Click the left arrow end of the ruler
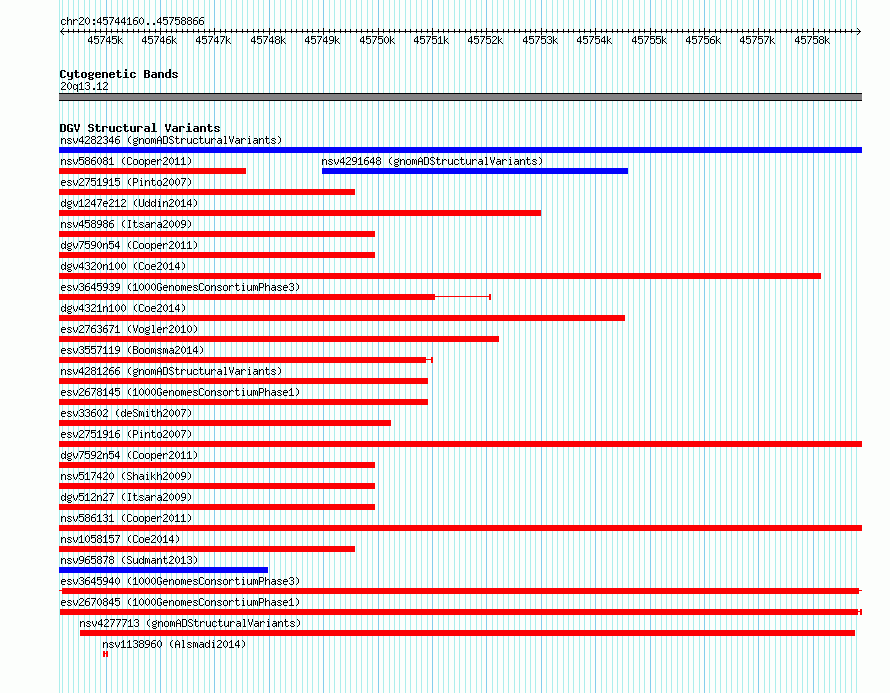 62,32
